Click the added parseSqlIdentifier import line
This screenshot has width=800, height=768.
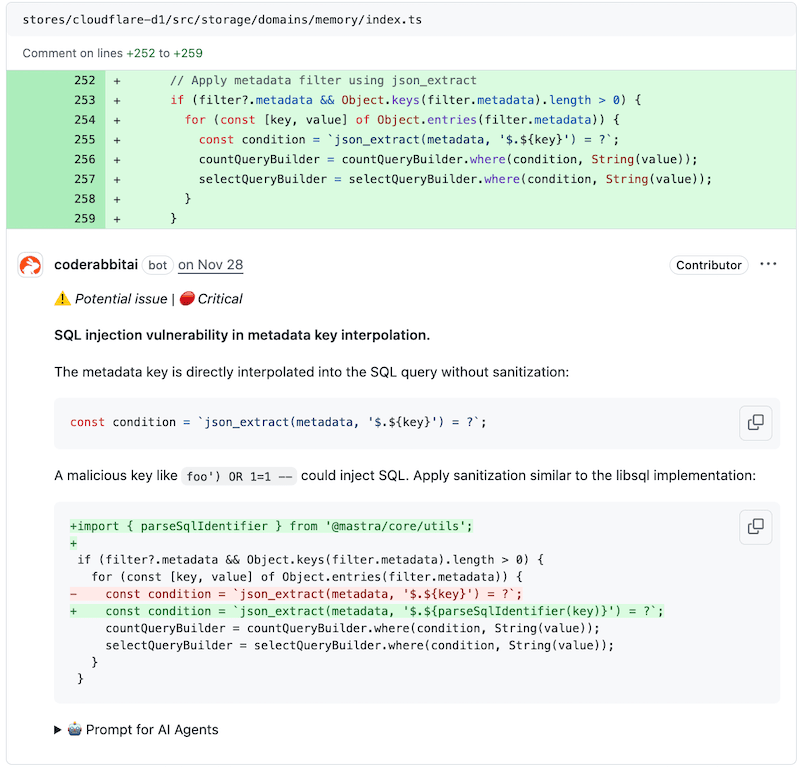pyautogui.click(x=270, y=526)
